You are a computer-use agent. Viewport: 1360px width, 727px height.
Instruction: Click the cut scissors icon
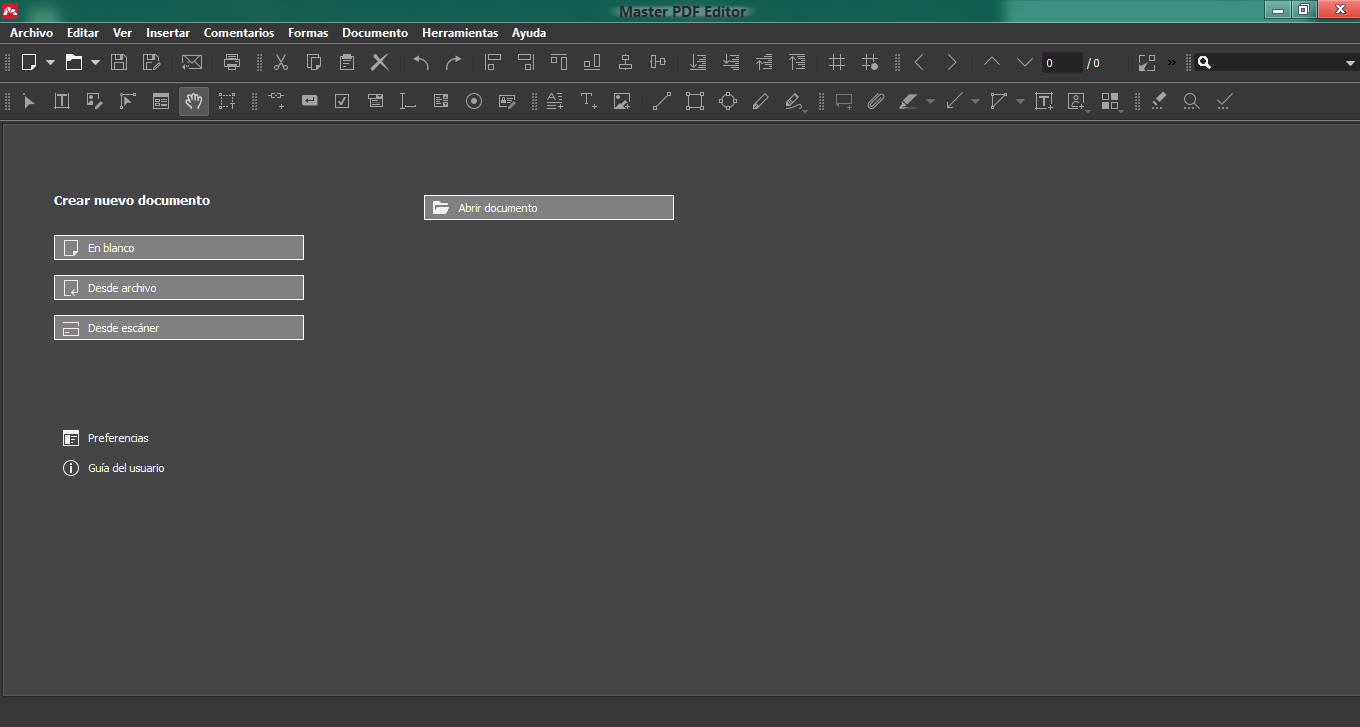(x=281, y=62)
